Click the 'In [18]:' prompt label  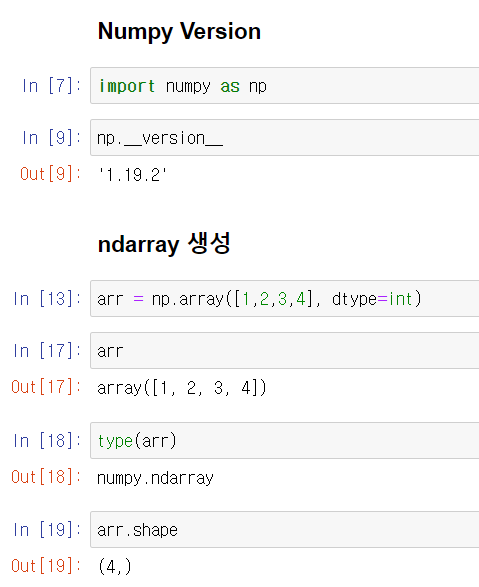point(47,441)
